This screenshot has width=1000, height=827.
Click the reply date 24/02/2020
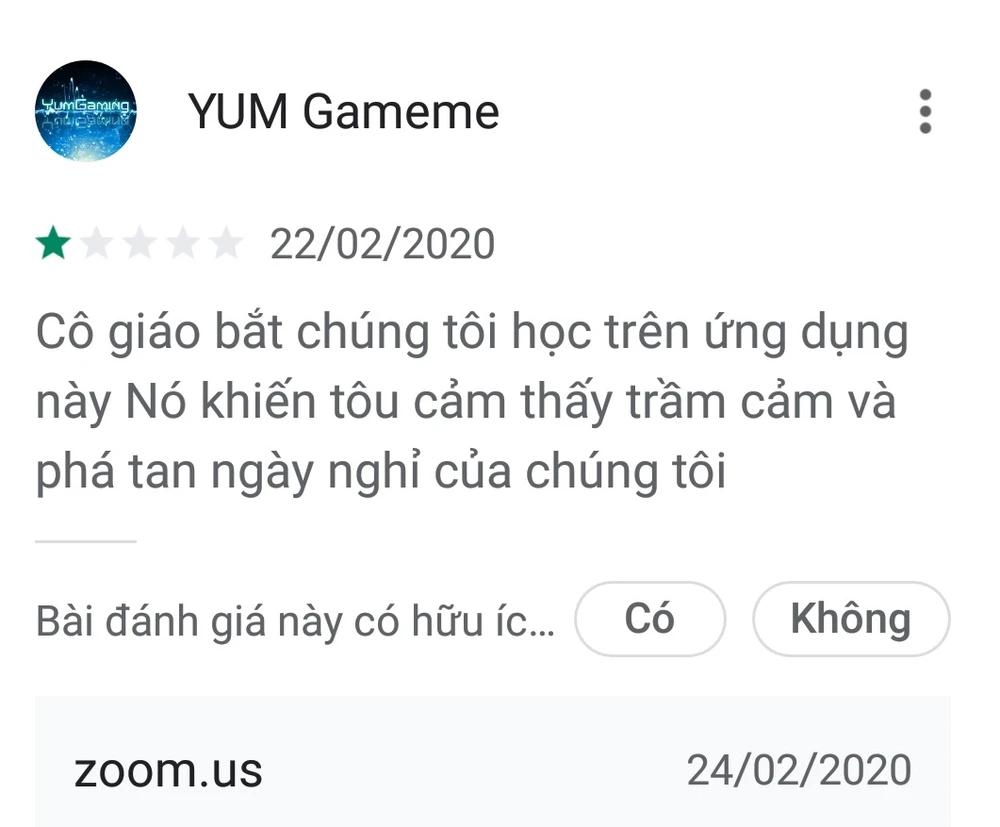(799, 770)
